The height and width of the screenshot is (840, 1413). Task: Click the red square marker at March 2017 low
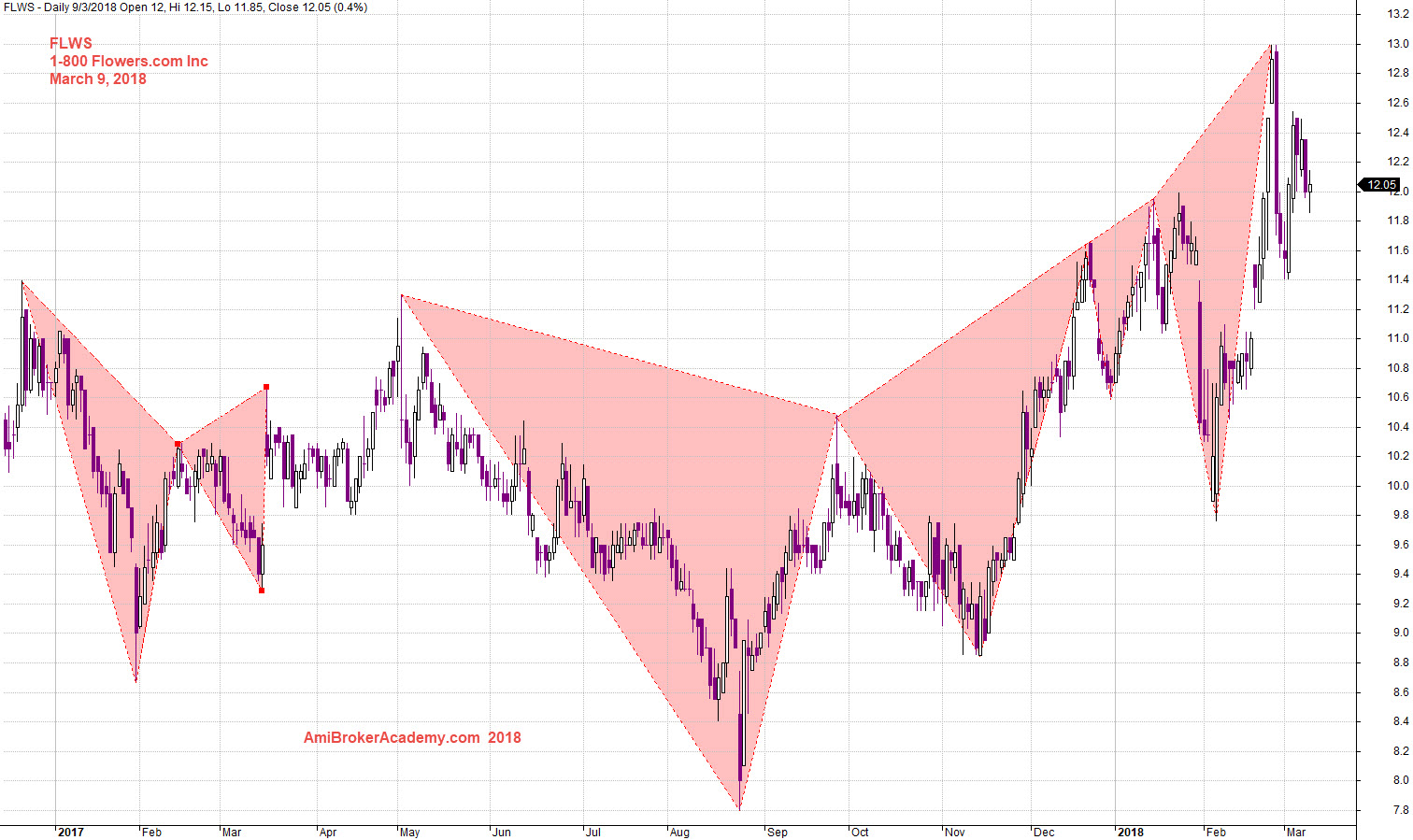262,591
